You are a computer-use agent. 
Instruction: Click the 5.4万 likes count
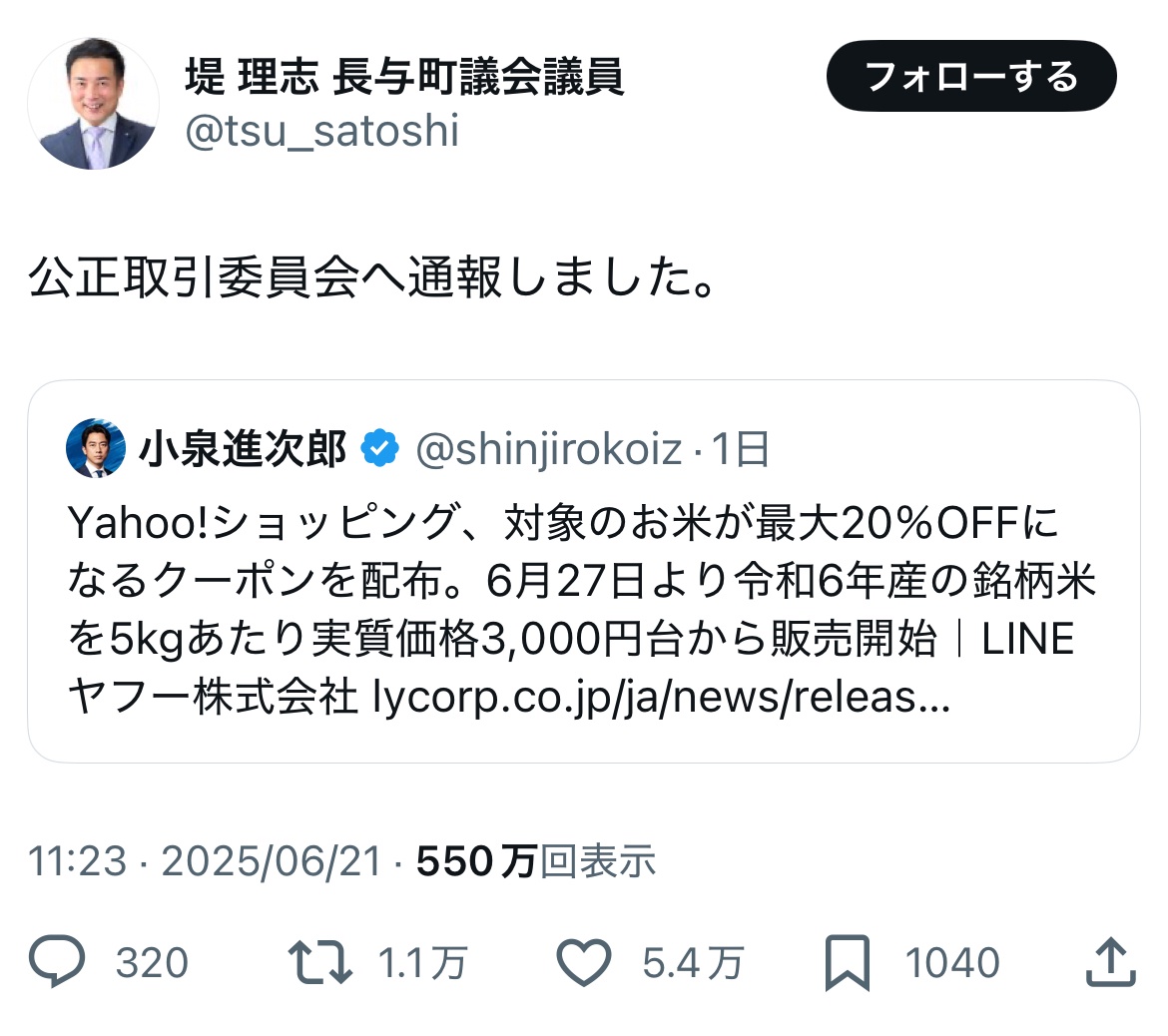[x=692, y=963]
